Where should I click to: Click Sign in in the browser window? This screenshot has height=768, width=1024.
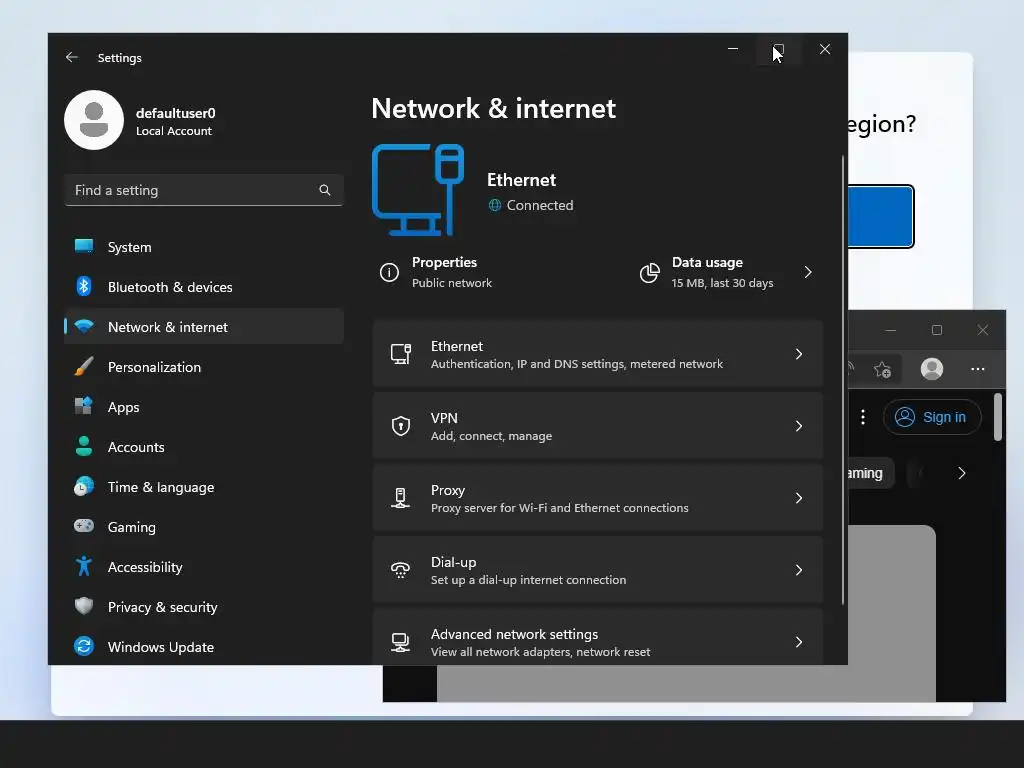pos(932,417)
